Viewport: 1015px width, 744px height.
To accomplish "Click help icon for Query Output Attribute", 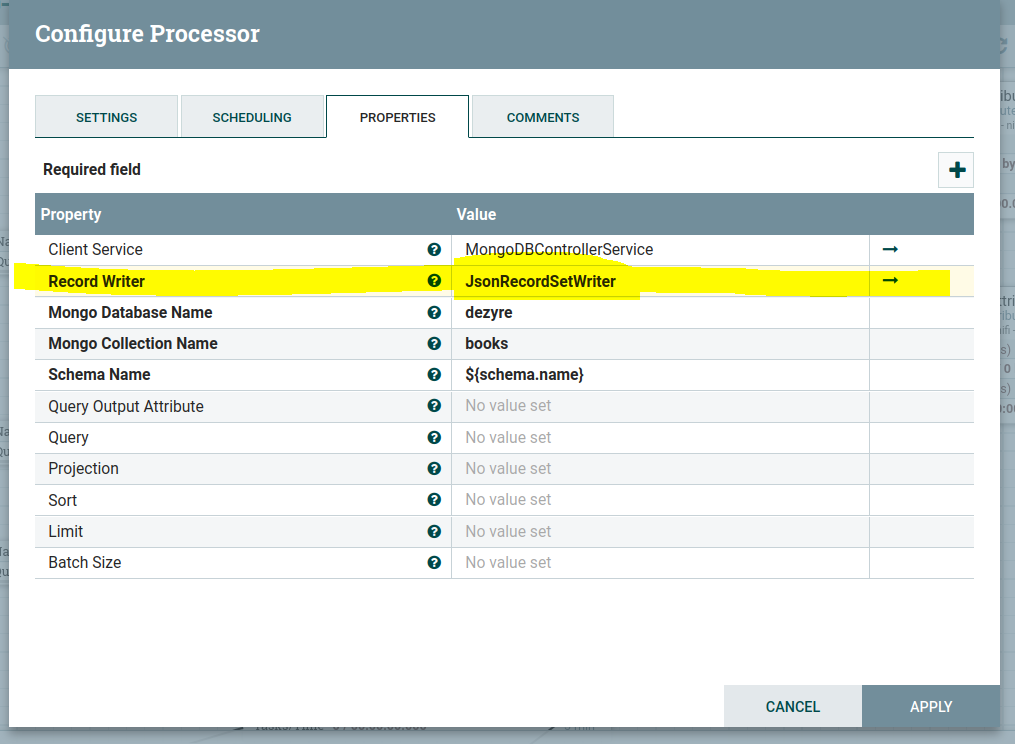I will (434, 406).
